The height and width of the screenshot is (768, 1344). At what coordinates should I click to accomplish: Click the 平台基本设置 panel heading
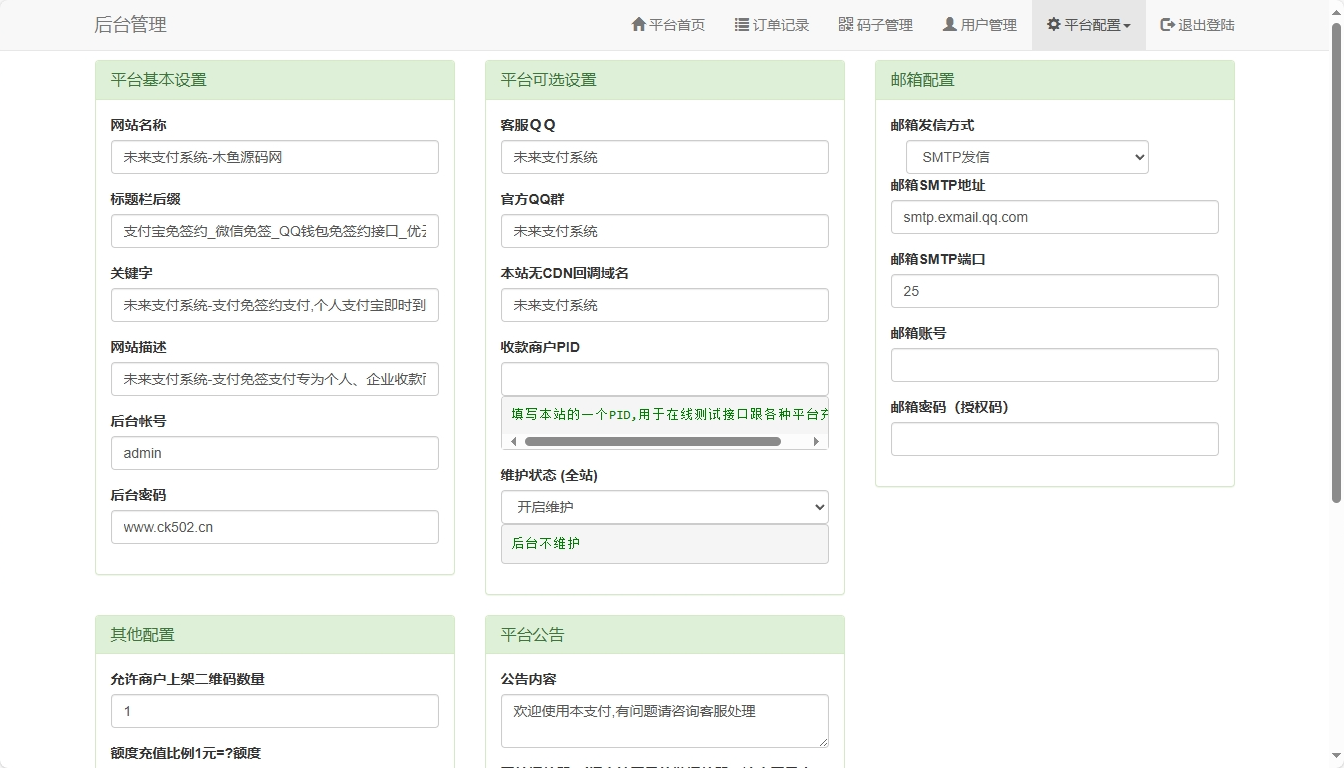[275, 80]
